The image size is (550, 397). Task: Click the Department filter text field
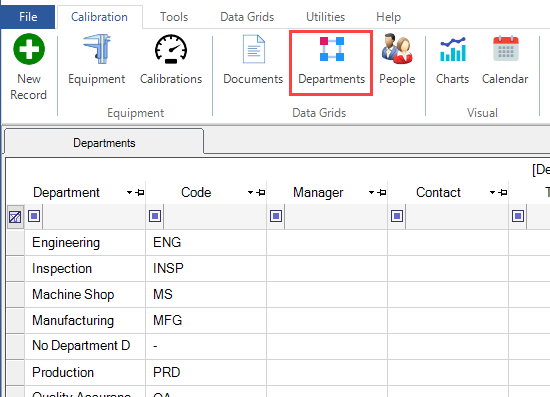[x=94, y=216]
